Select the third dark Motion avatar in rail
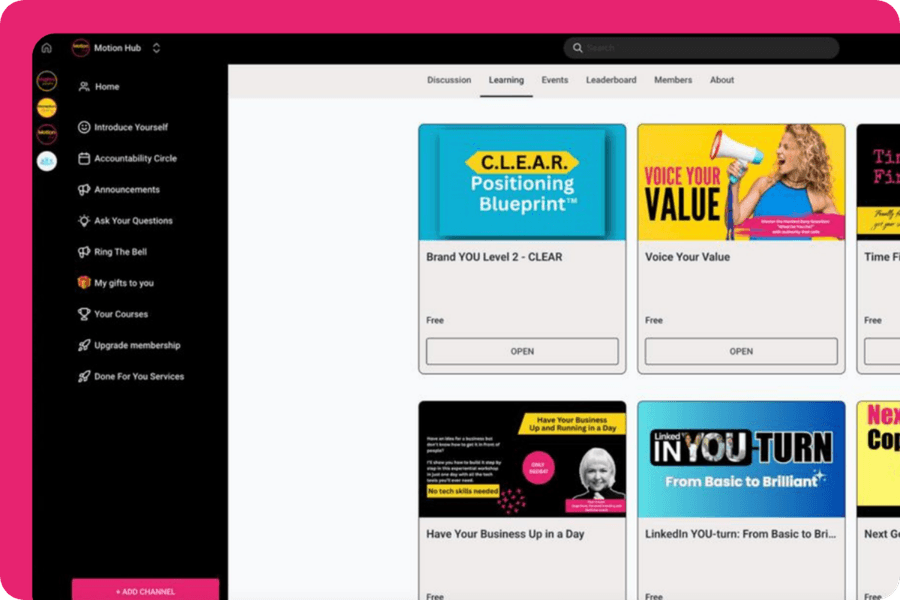The image size is (900, 600). pyautogui.click(x=47, y=134)
